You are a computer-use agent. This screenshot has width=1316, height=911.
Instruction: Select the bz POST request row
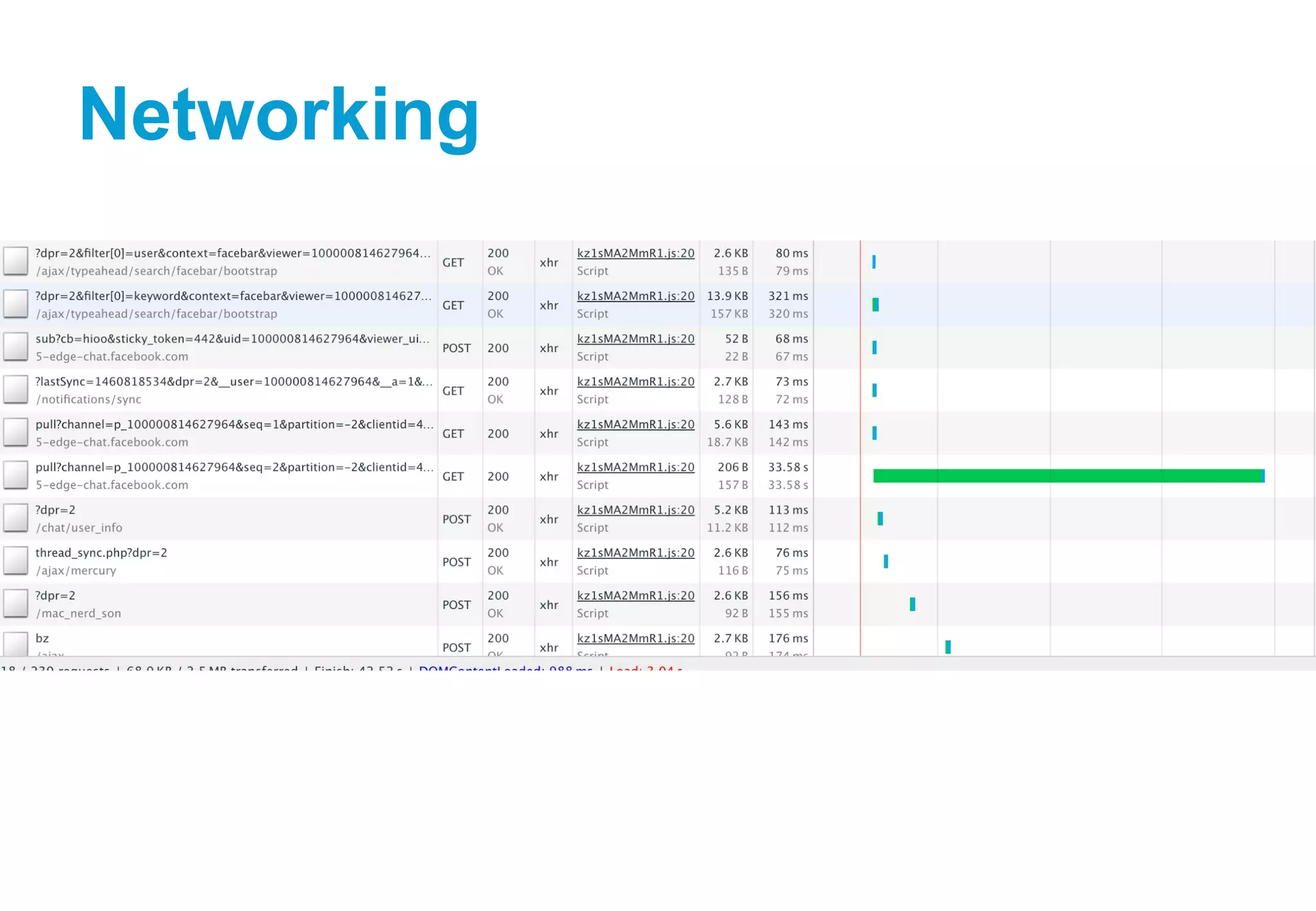(x=42, y=639)
